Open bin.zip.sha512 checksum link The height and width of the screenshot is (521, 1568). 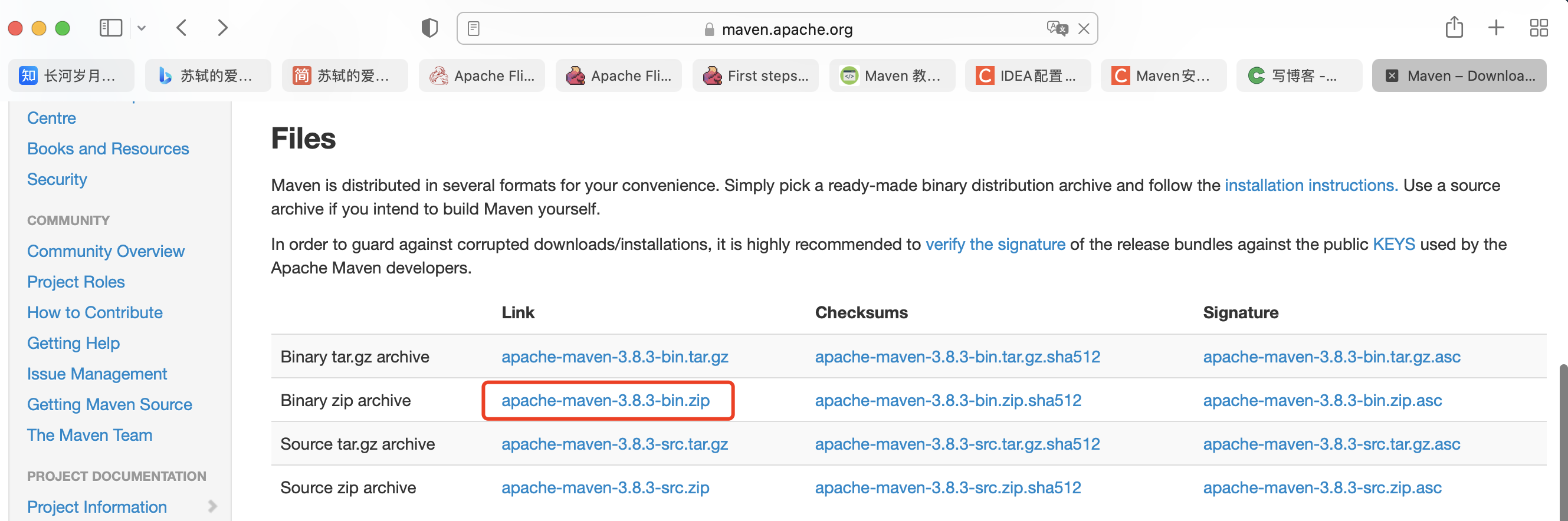(949, 401)
